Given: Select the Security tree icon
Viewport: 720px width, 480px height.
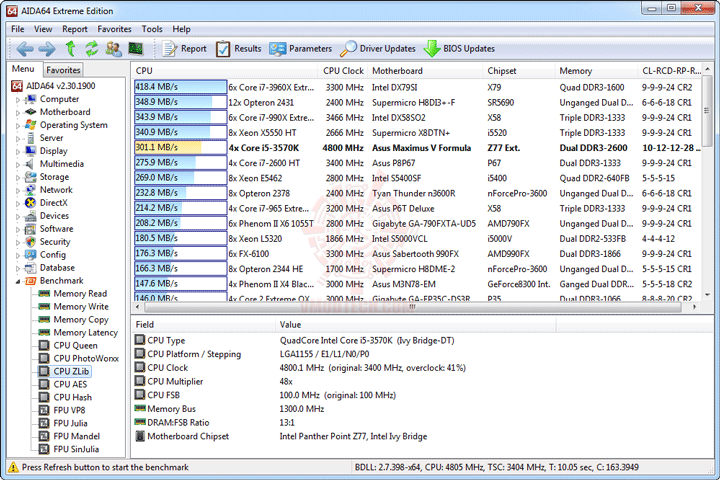Looking at the screenshot, I should 31,242.
